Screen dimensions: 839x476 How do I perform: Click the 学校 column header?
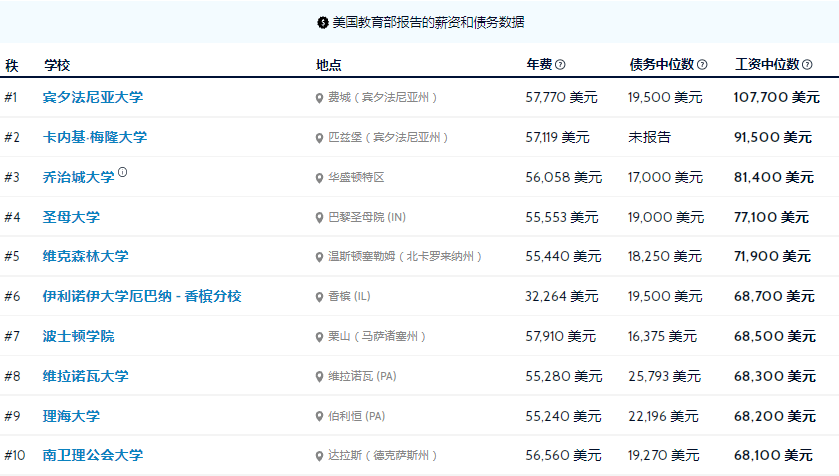[x=57, y=65]
